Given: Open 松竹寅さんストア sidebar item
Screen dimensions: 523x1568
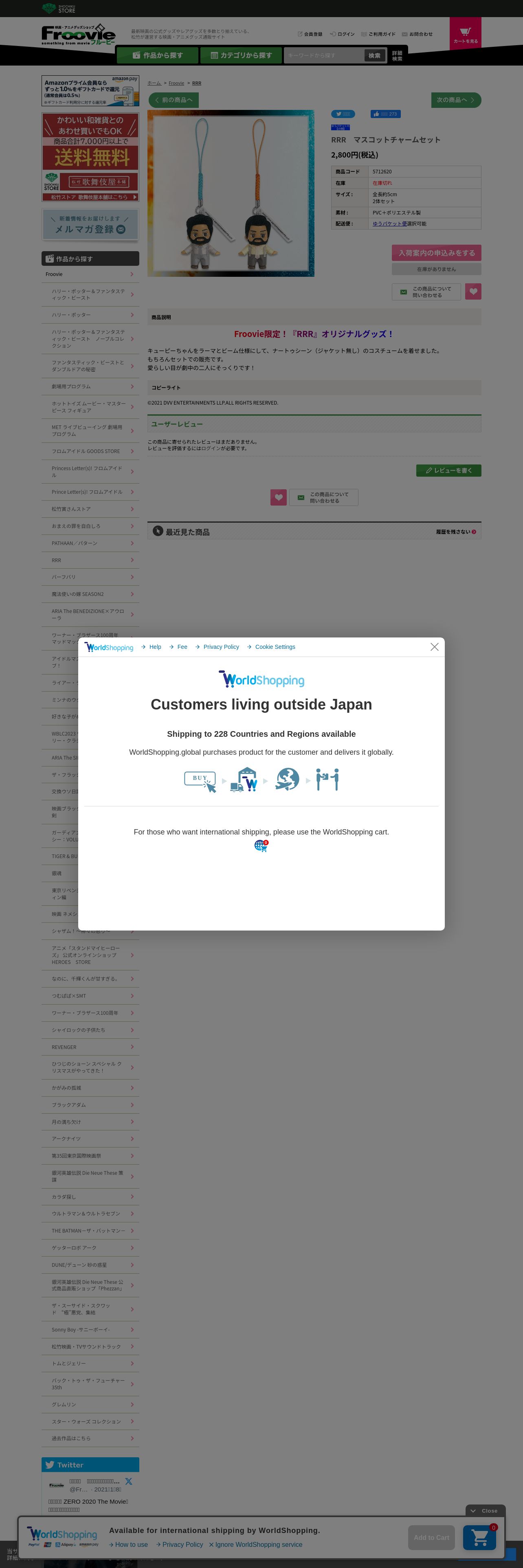Looking at the screenshot, I should pyautogui.click(x=90, y=509).
